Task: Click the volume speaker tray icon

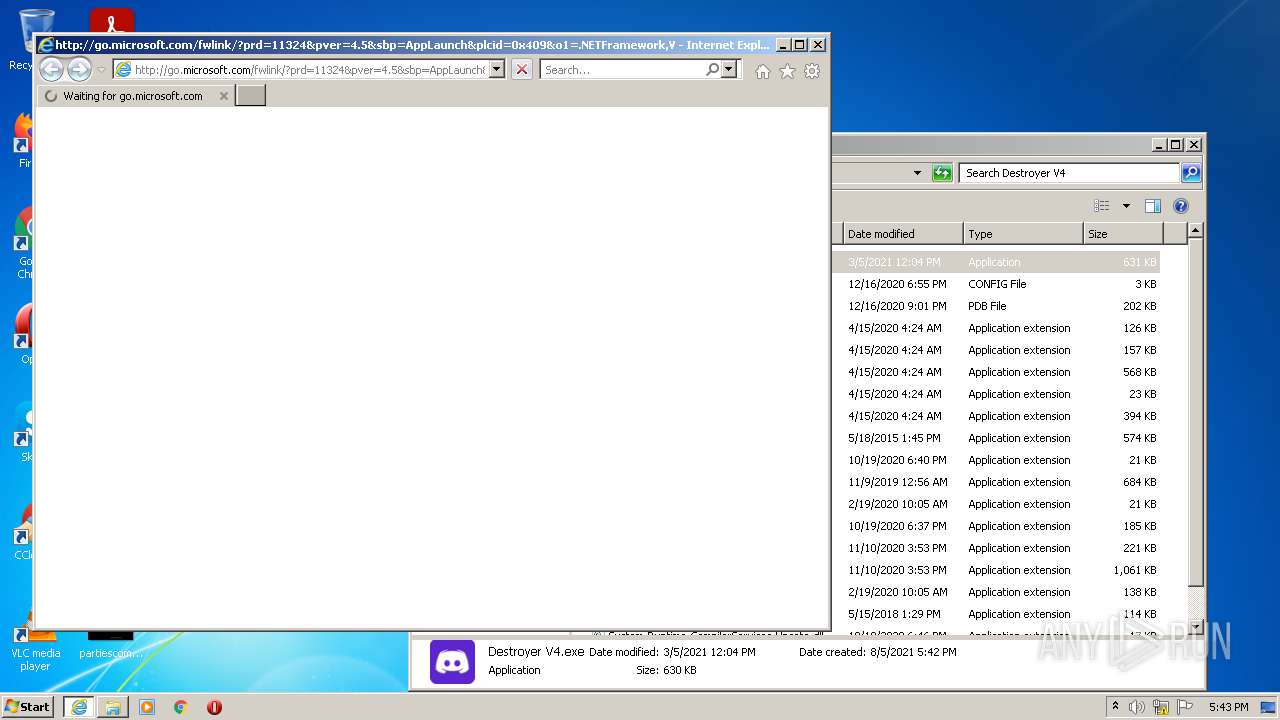Action: click(1137, 707)
